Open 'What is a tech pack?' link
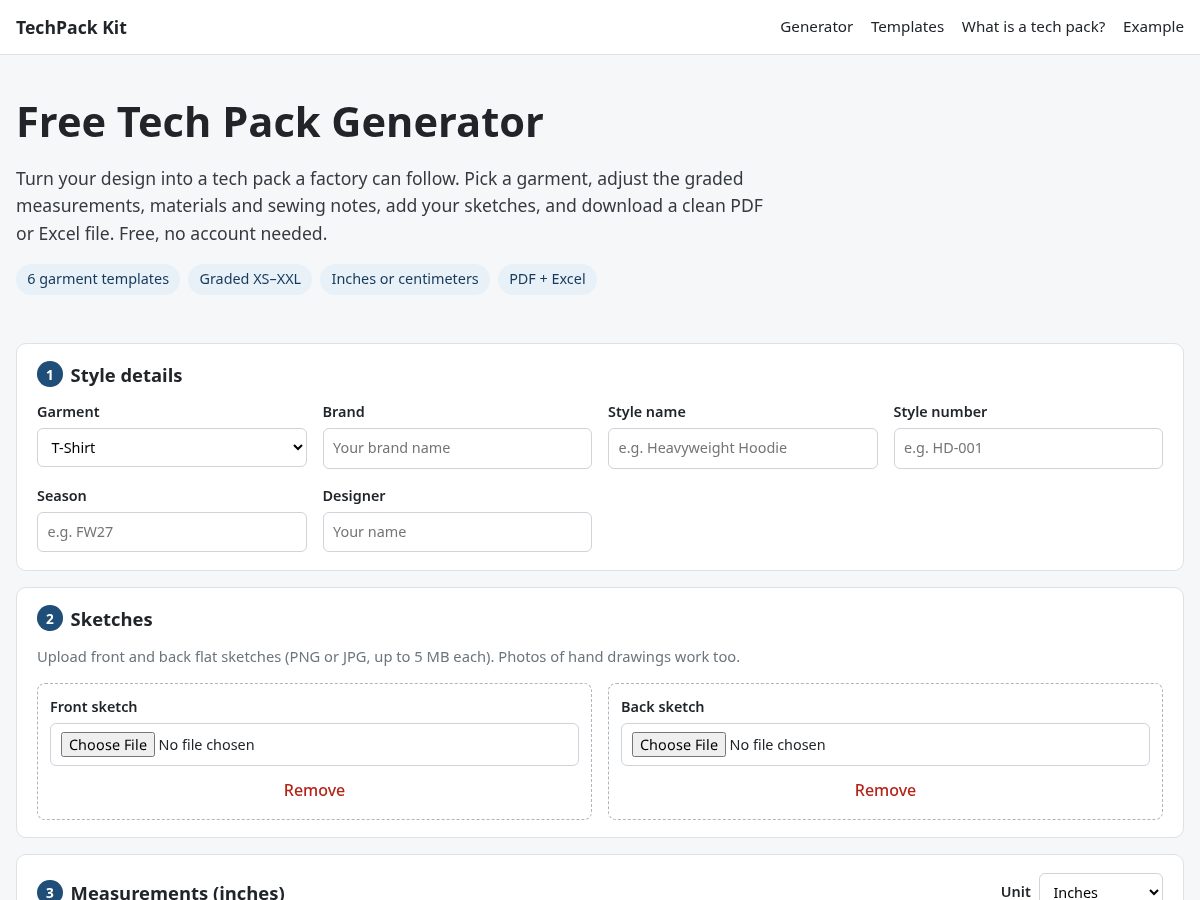The image size is (1200, 900). [1033, 27]
